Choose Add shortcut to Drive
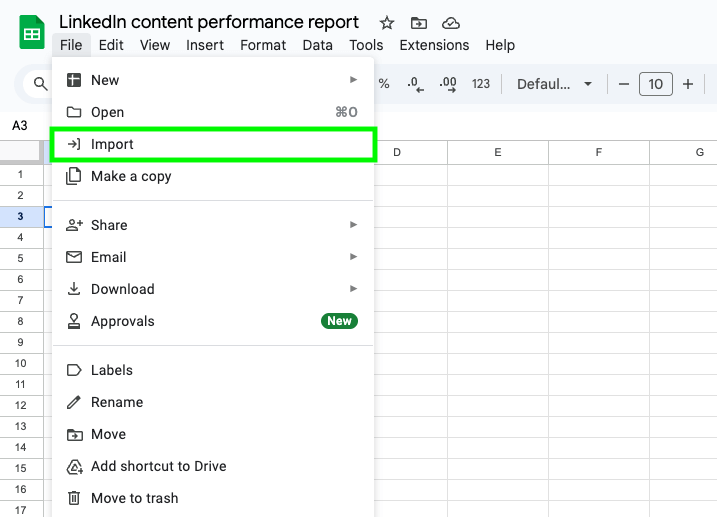The height and width of the screenshot is (517, 717). tap(213, 466)
